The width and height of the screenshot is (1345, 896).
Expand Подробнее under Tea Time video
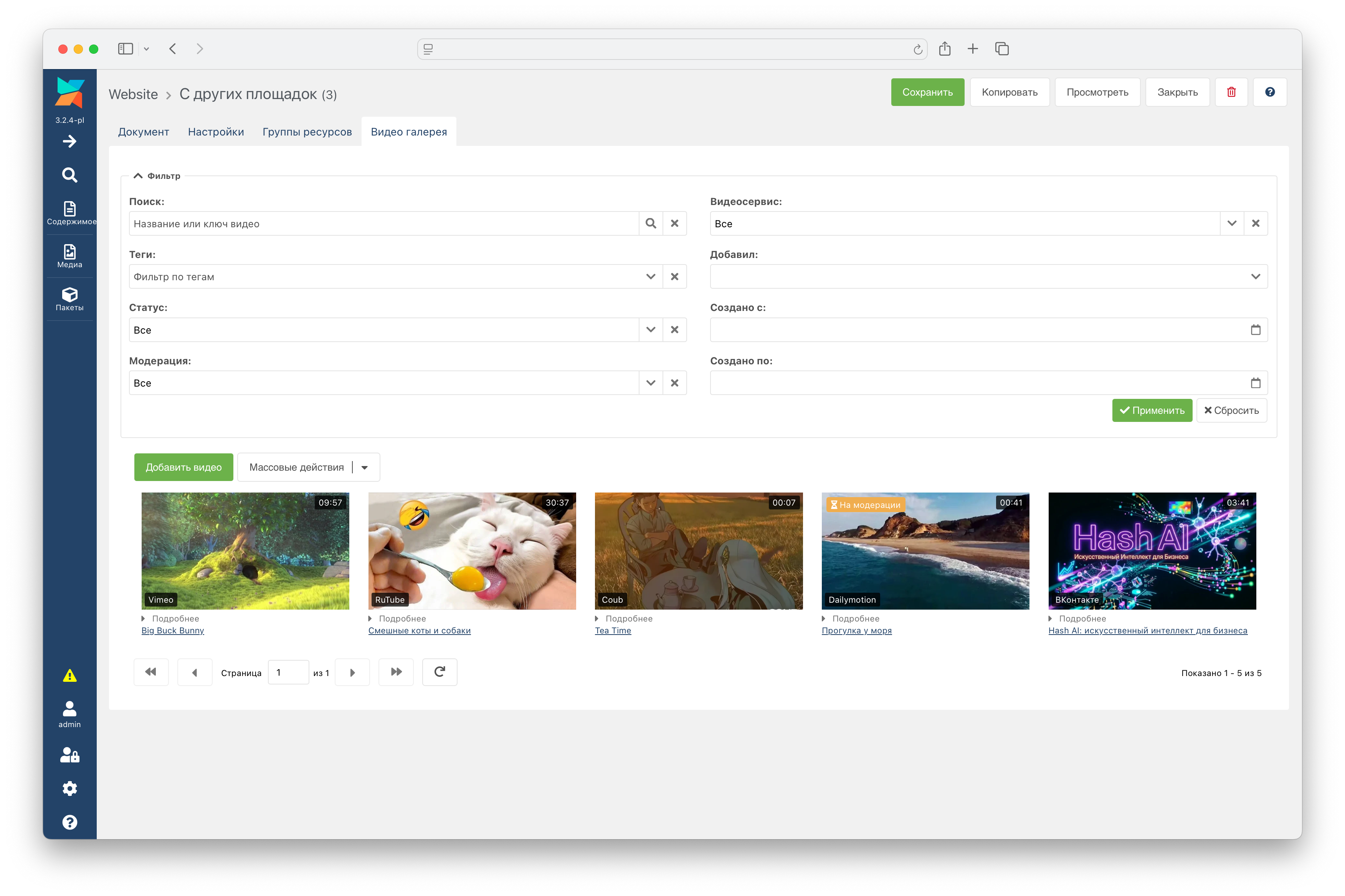click(623, 618)
